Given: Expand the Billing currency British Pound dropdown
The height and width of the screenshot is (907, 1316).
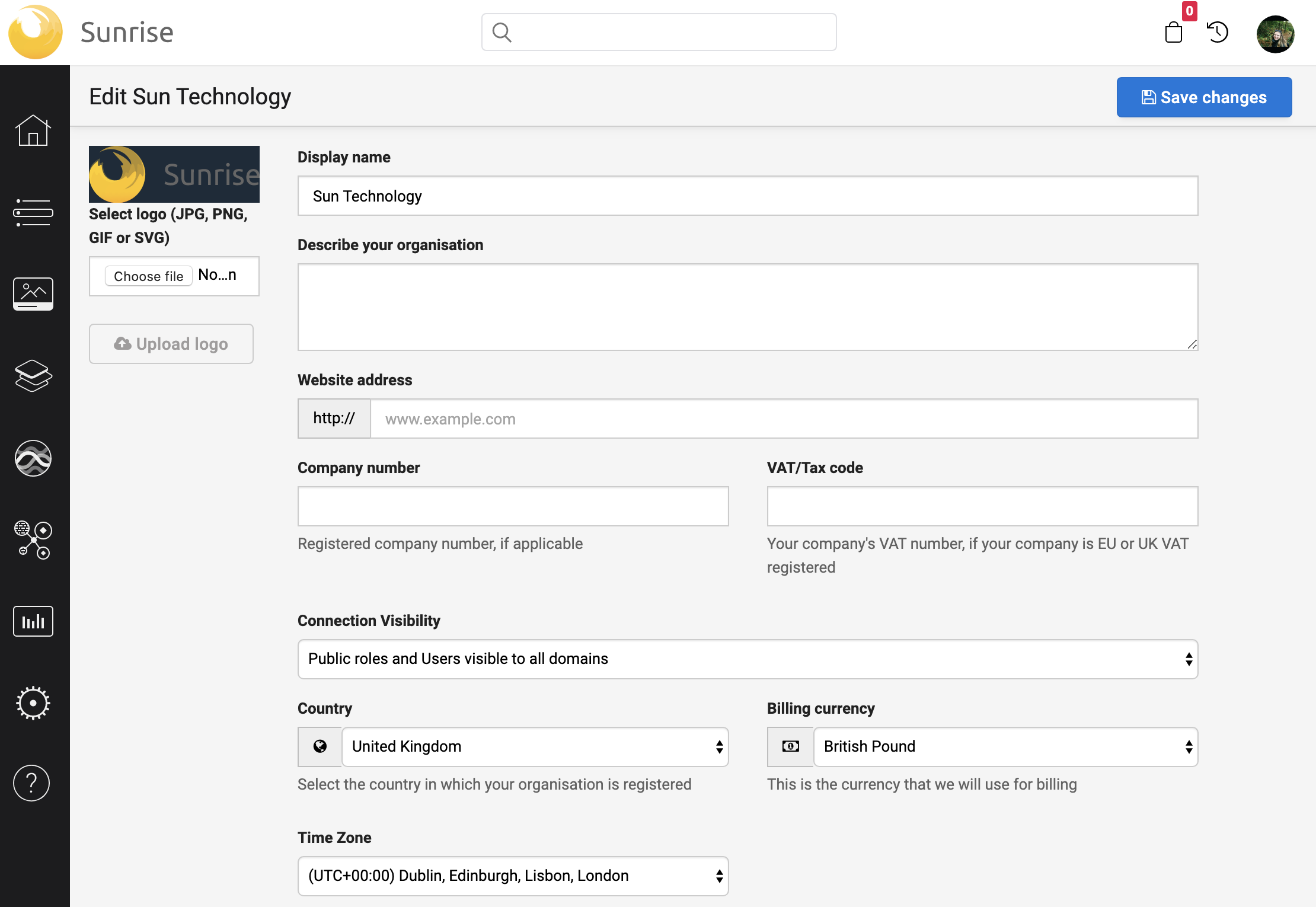Looking at the screenshot, I should coord(1005,746).
